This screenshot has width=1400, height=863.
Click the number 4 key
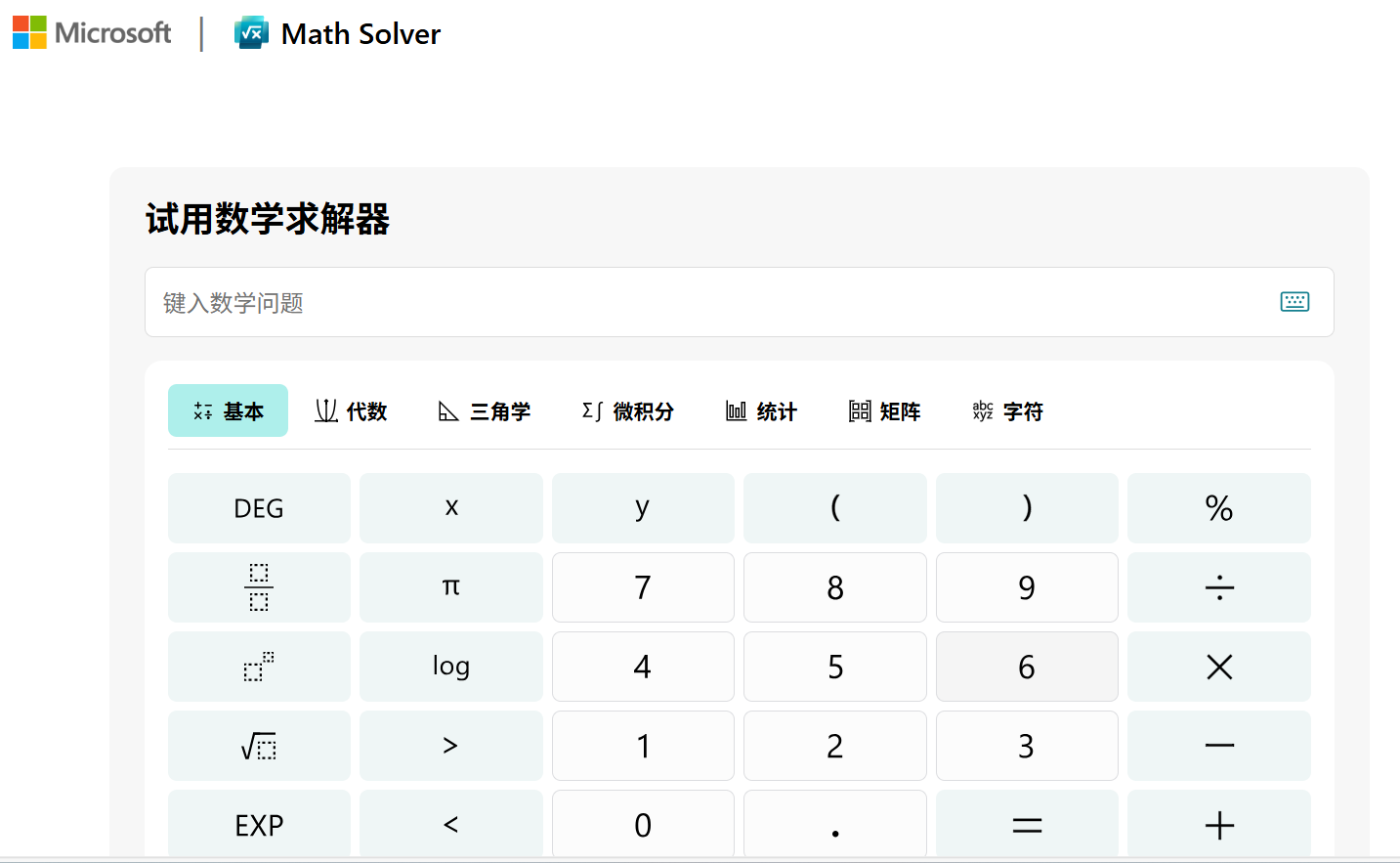pos(643,667)
